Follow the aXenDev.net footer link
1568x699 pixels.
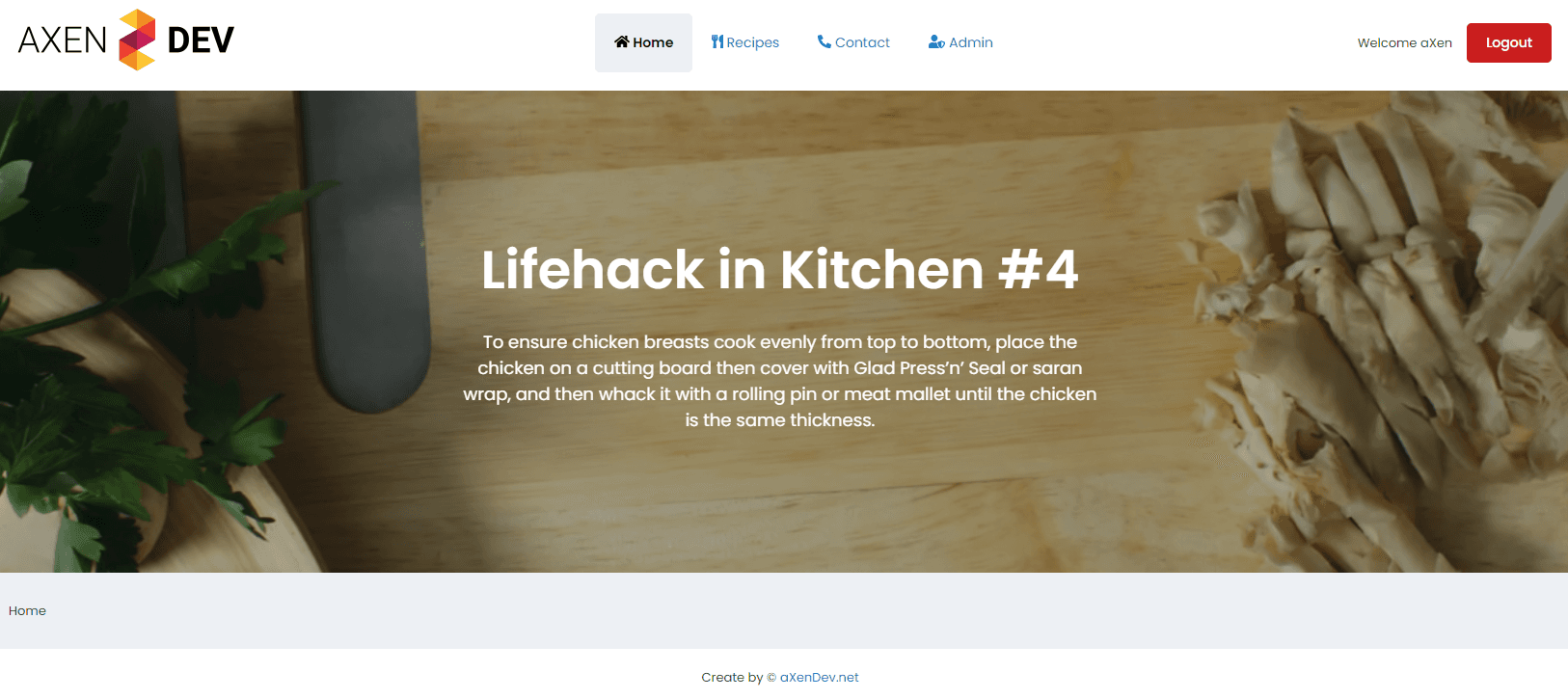[x=819, y=678]
